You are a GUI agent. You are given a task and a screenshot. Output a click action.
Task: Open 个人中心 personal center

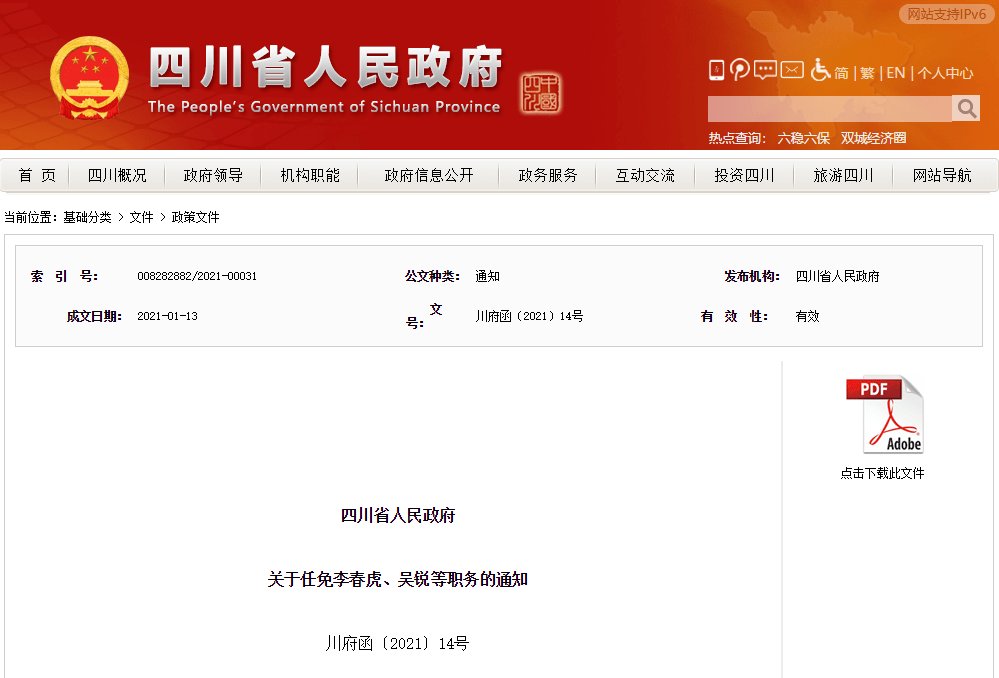[945, 73]
